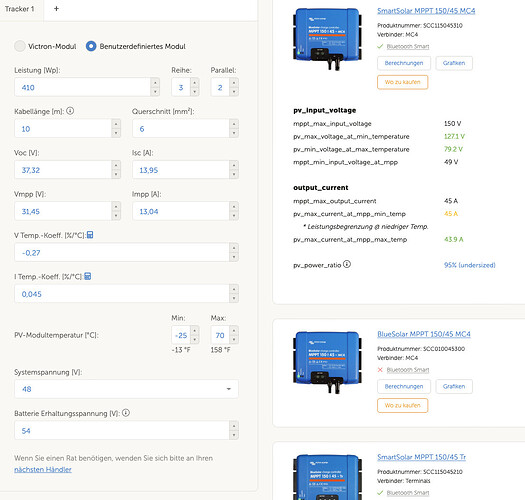Open the Systemspannung dropdown
The image size is (525, 500).
click(x=126, y=389)
